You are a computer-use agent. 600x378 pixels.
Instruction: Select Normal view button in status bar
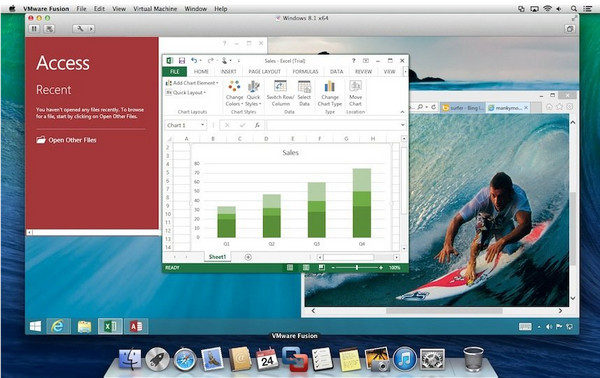pyautogui.click(x=290, y=267)
